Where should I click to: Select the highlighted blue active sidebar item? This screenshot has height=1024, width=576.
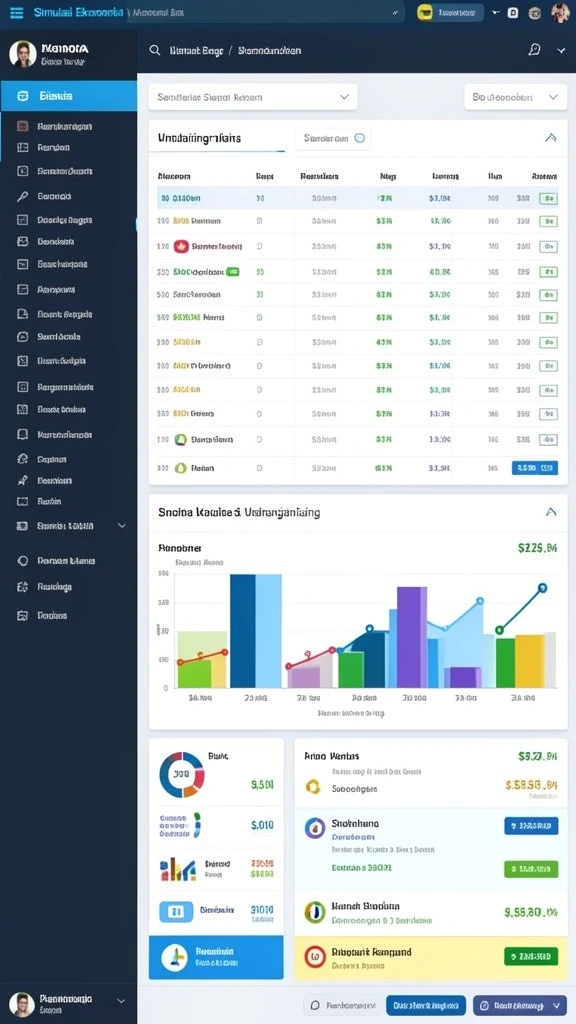(69, 96)
